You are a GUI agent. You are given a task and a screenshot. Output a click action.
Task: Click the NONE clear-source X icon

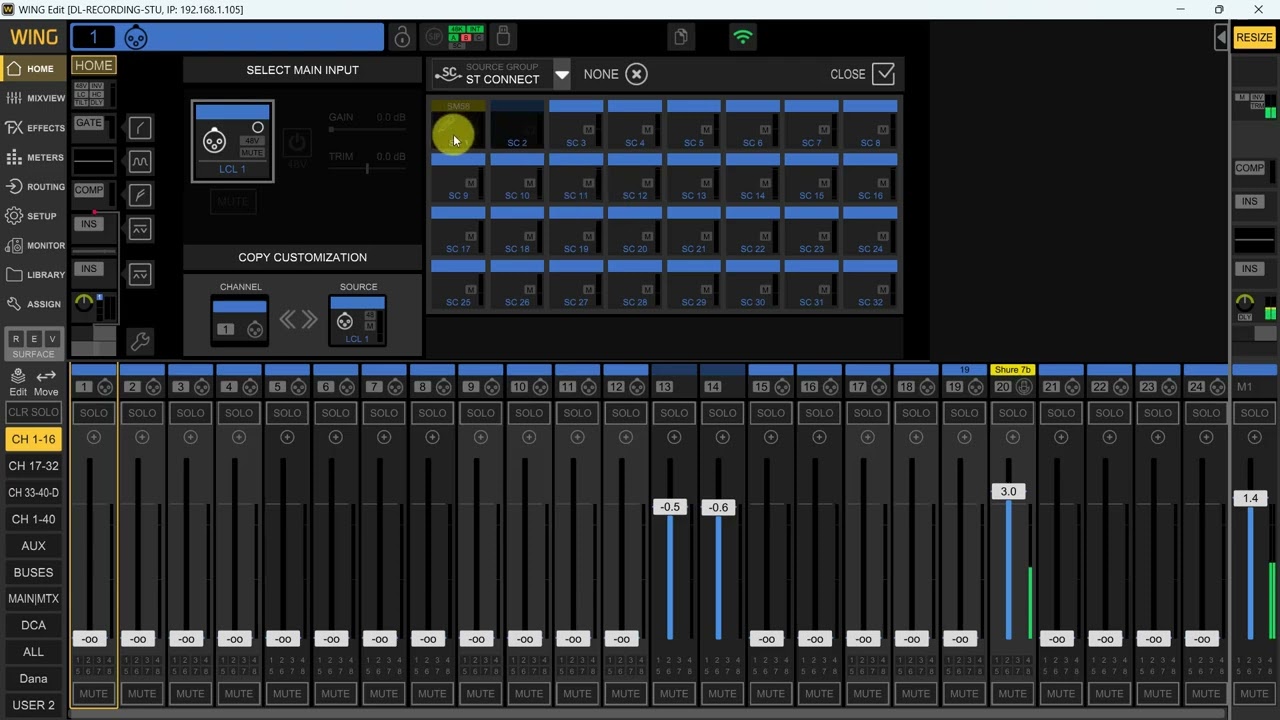(636, 74)
